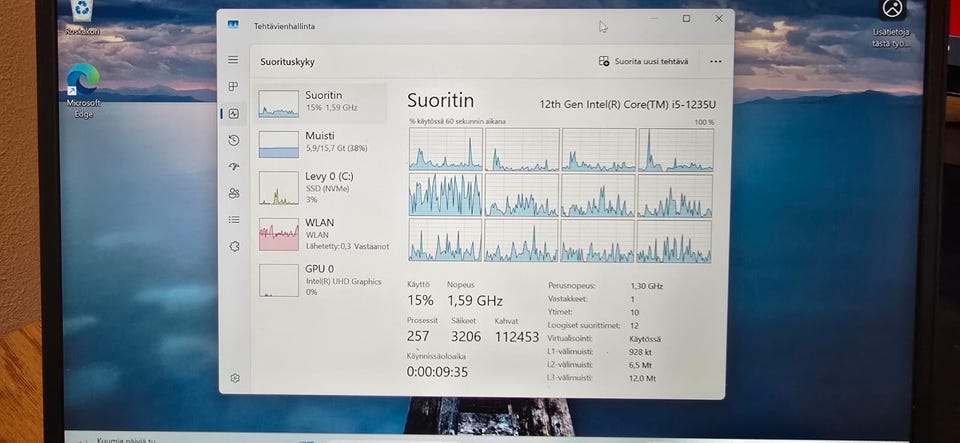Click the Intel(R) UHD Graphics text
The width and height of the screenshot is (960, 443).
pyautogui.click(x=343, y=282)
